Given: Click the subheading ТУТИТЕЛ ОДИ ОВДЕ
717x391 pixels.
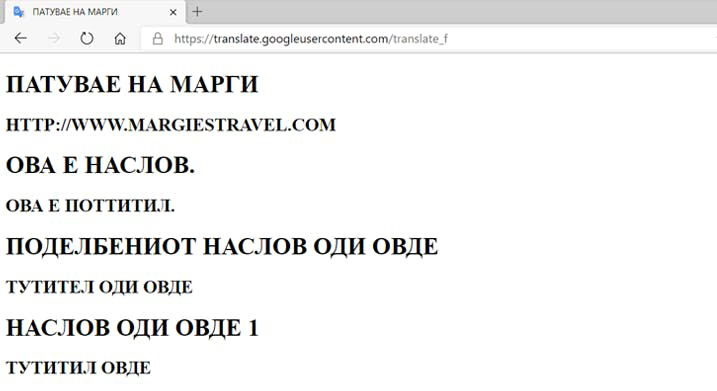Looking at the screenshot, I should click(x=99, y=287).
